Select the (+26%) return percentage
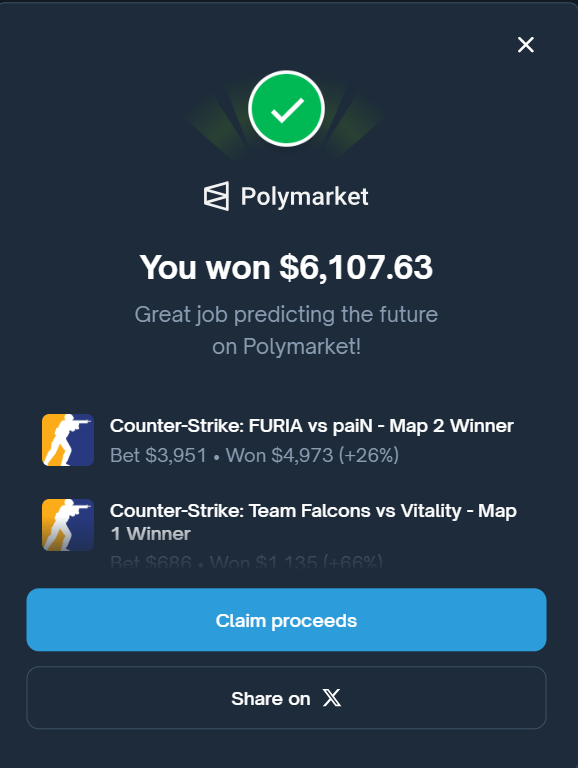Viewport: 578px width, 768px height. point(368,456)
